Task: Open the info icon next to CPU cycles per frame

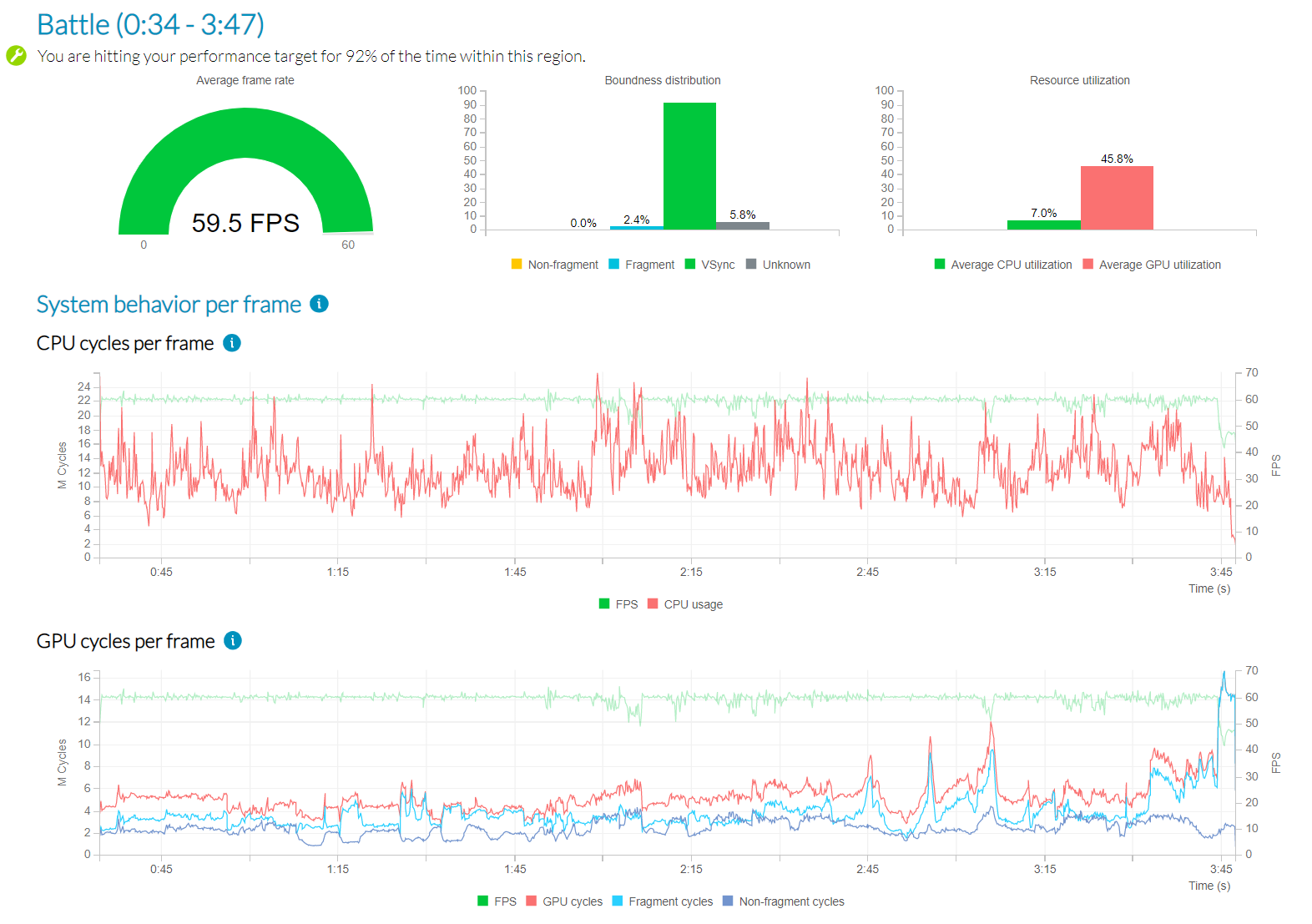Action: tap(232, 343)
